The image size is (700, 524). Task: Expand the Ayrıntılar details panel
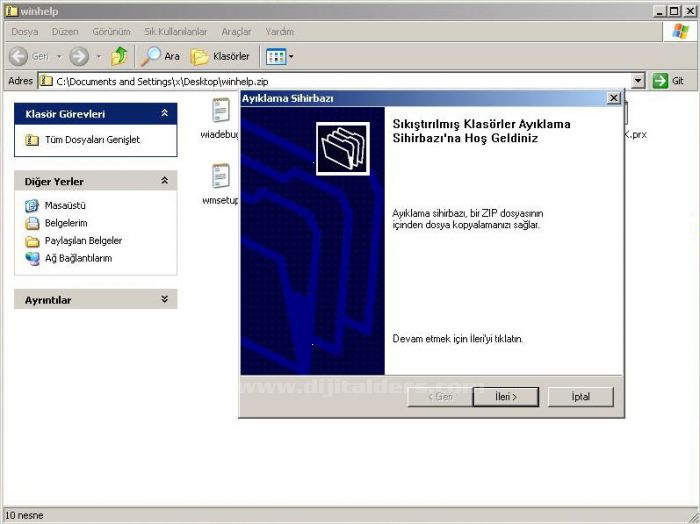(164, 299)
